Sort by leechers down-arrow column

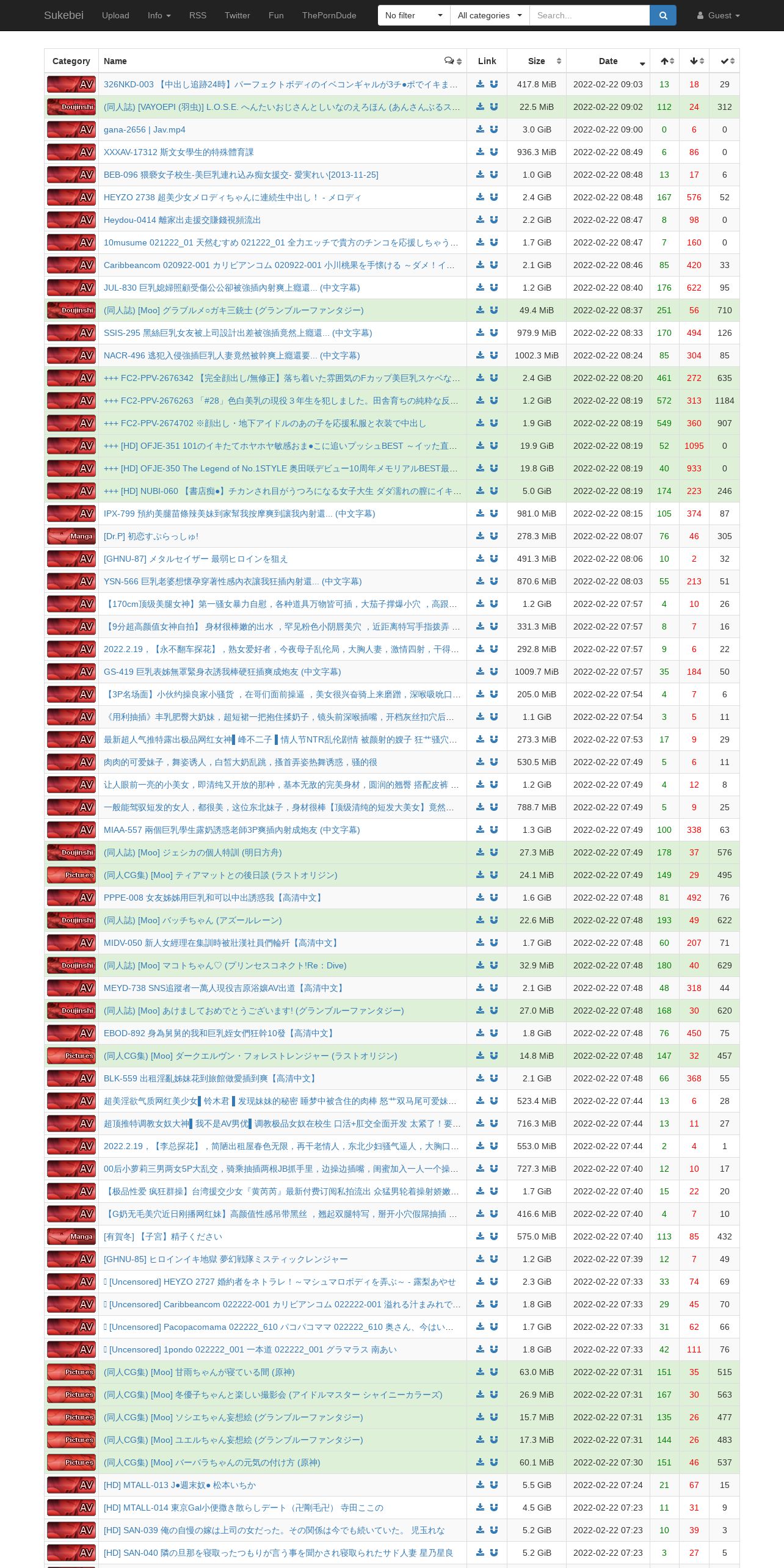694,61
